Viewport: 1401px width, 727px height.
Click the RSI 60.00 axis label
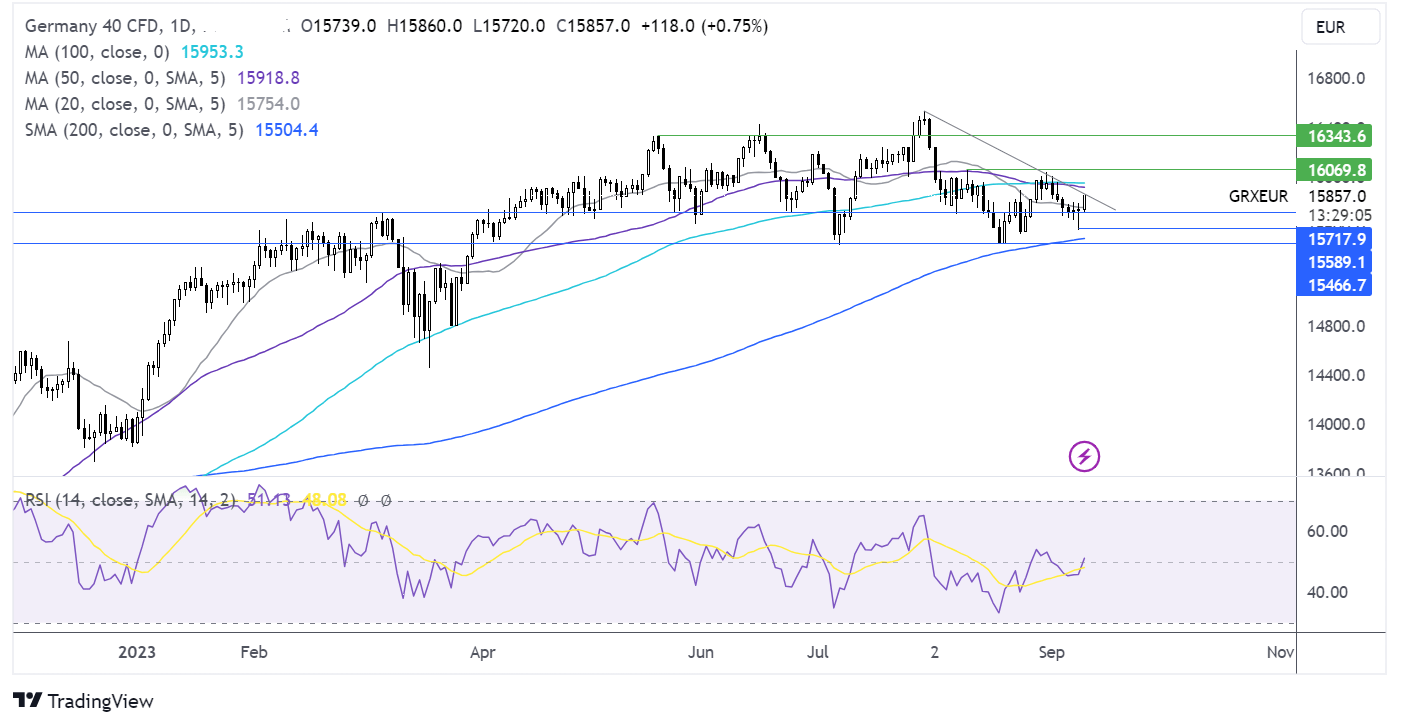[x=1327, y=531]
